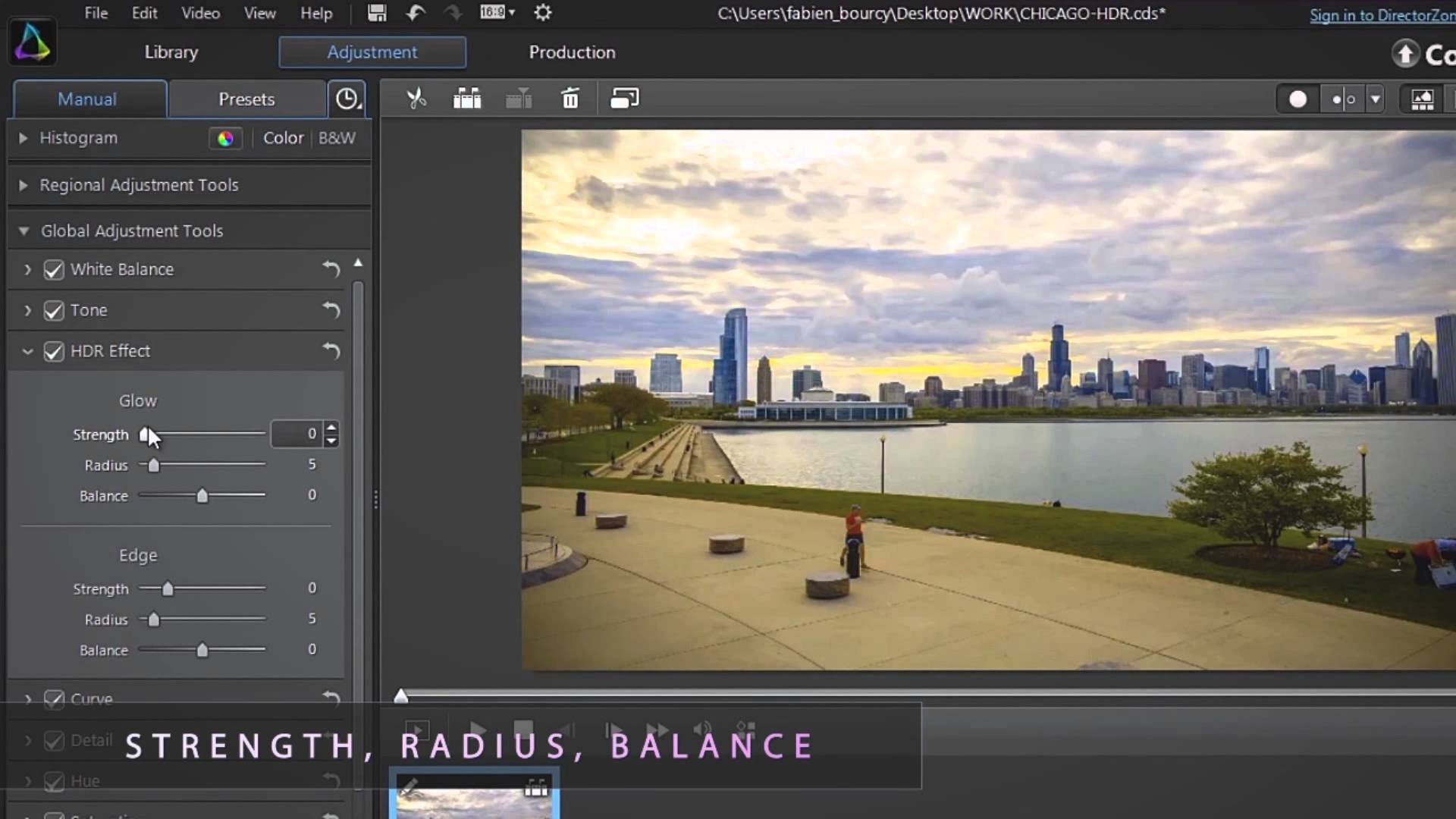This screenshot has height=819, width=1456.
Task: Click the Undo arrow icon
Action: pos(416,13)
